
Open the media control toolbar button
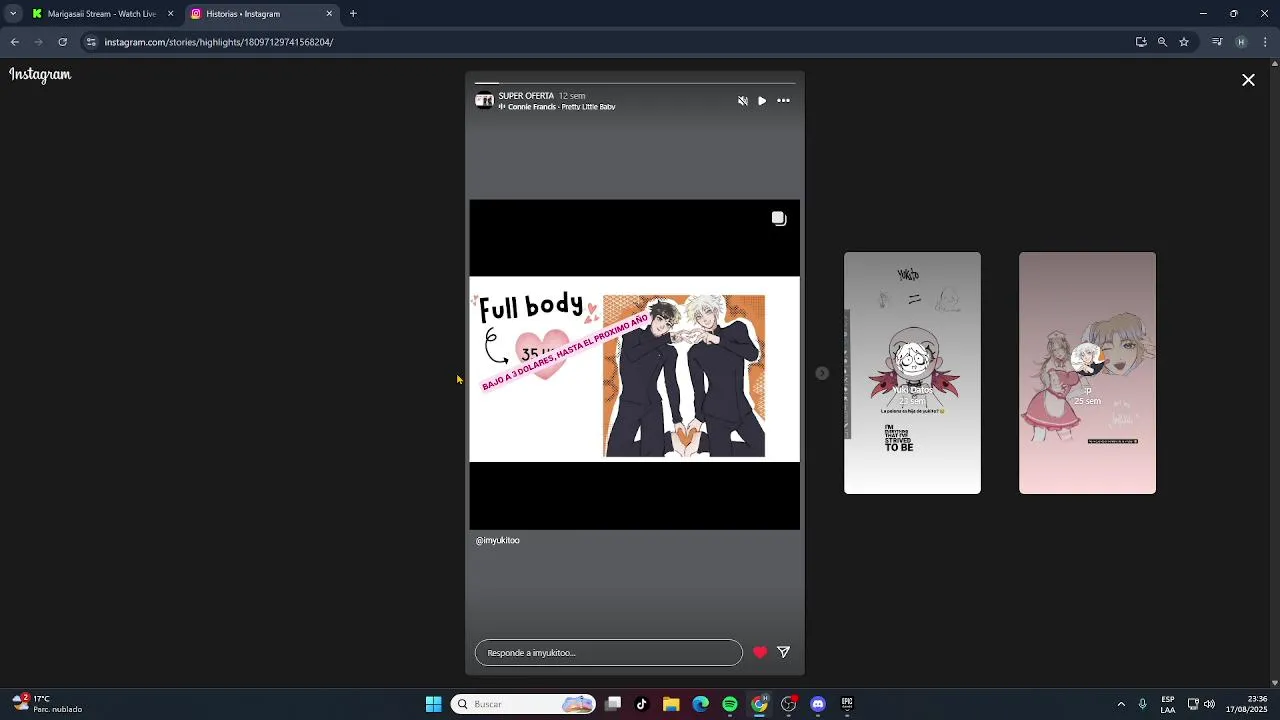(1217, 42)
